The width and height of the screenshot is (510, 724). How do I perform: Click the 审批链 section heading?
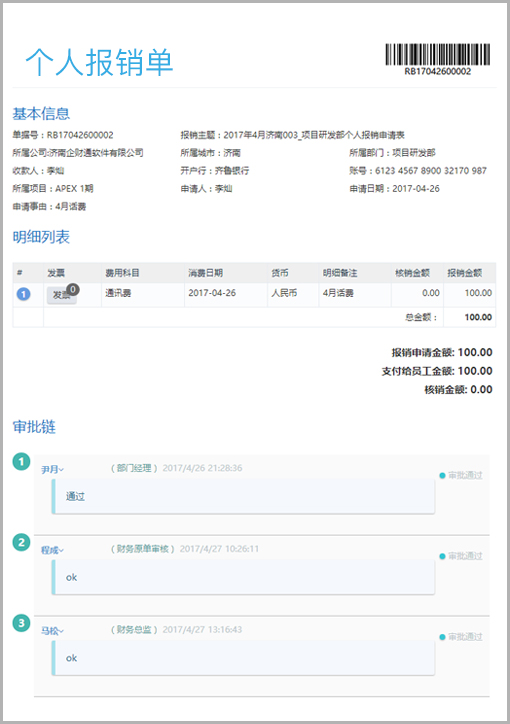point(34,427)
